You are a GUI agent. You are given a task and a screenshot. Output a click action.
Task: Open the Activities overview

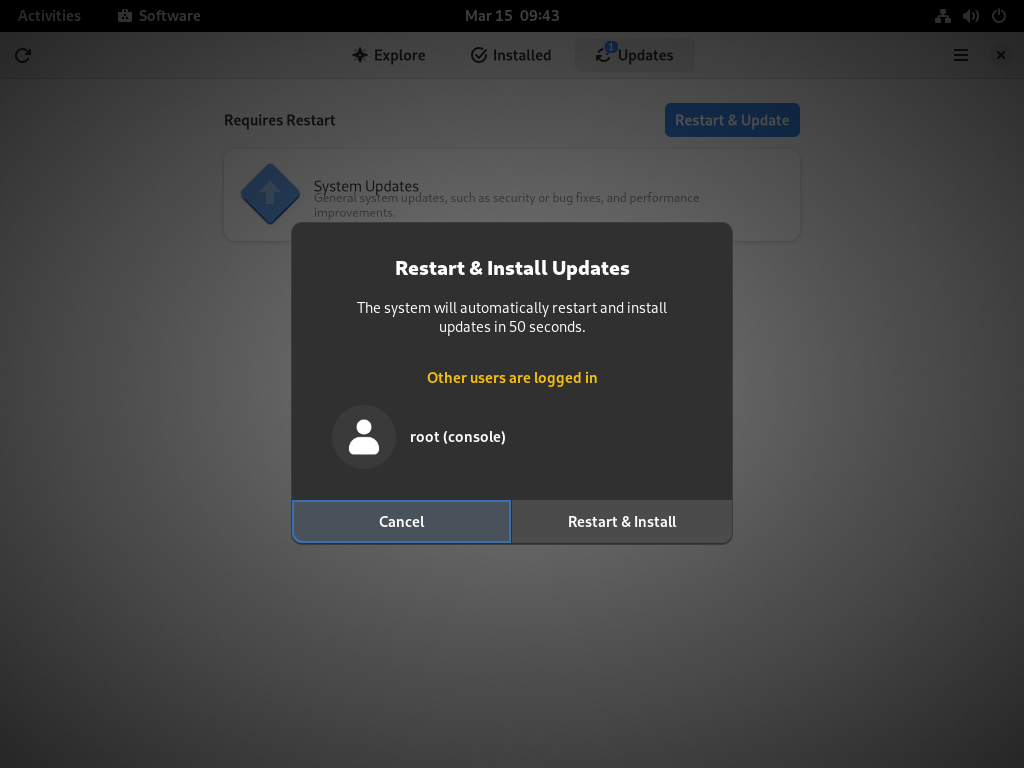[x=49, y=16]
